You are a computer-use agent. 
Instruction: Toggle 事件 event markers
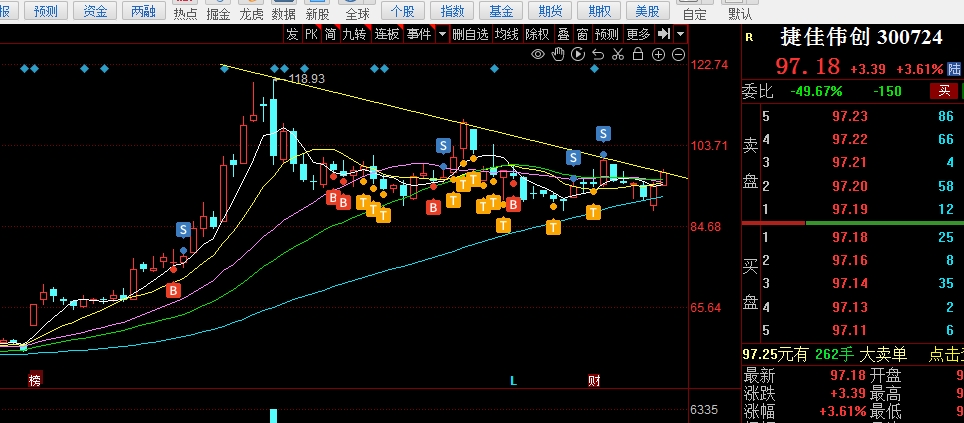click(x=419, y=34)
